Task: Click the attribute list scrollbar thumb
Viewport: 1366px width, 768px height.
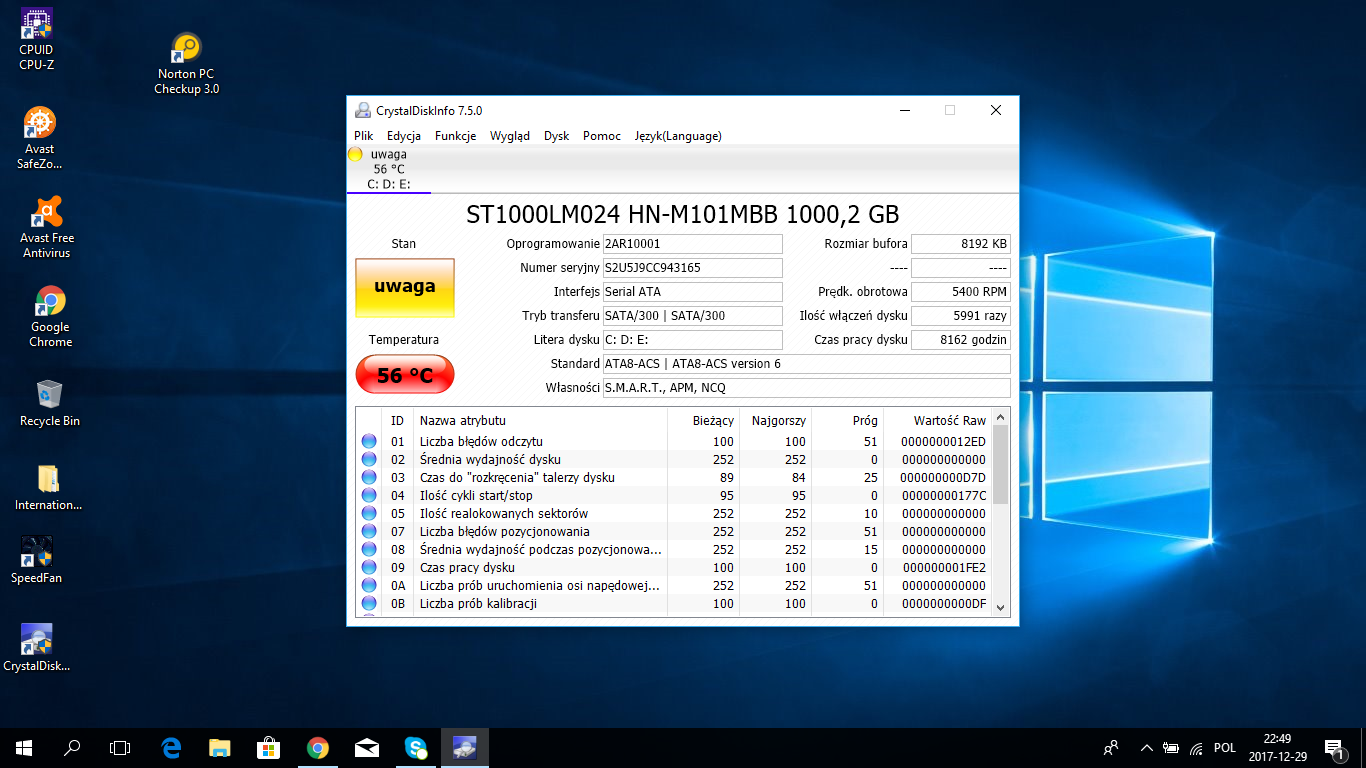Action: [1001, 464]
